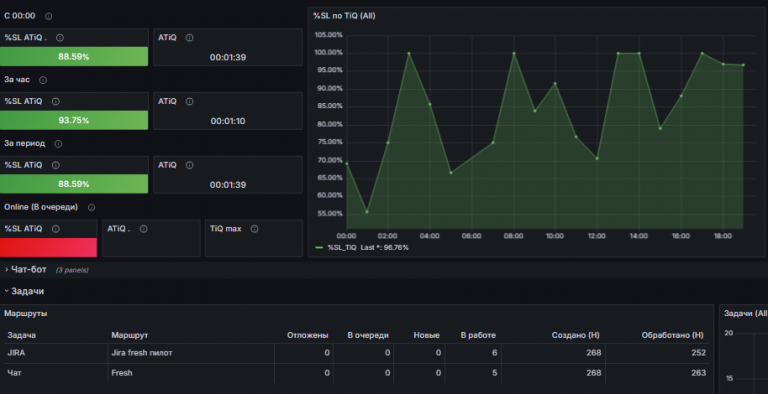Sort table by Создано (Н) column
The width and height of the screenshot is (768, 394).
pyautogui.click(x=575, y=335)
